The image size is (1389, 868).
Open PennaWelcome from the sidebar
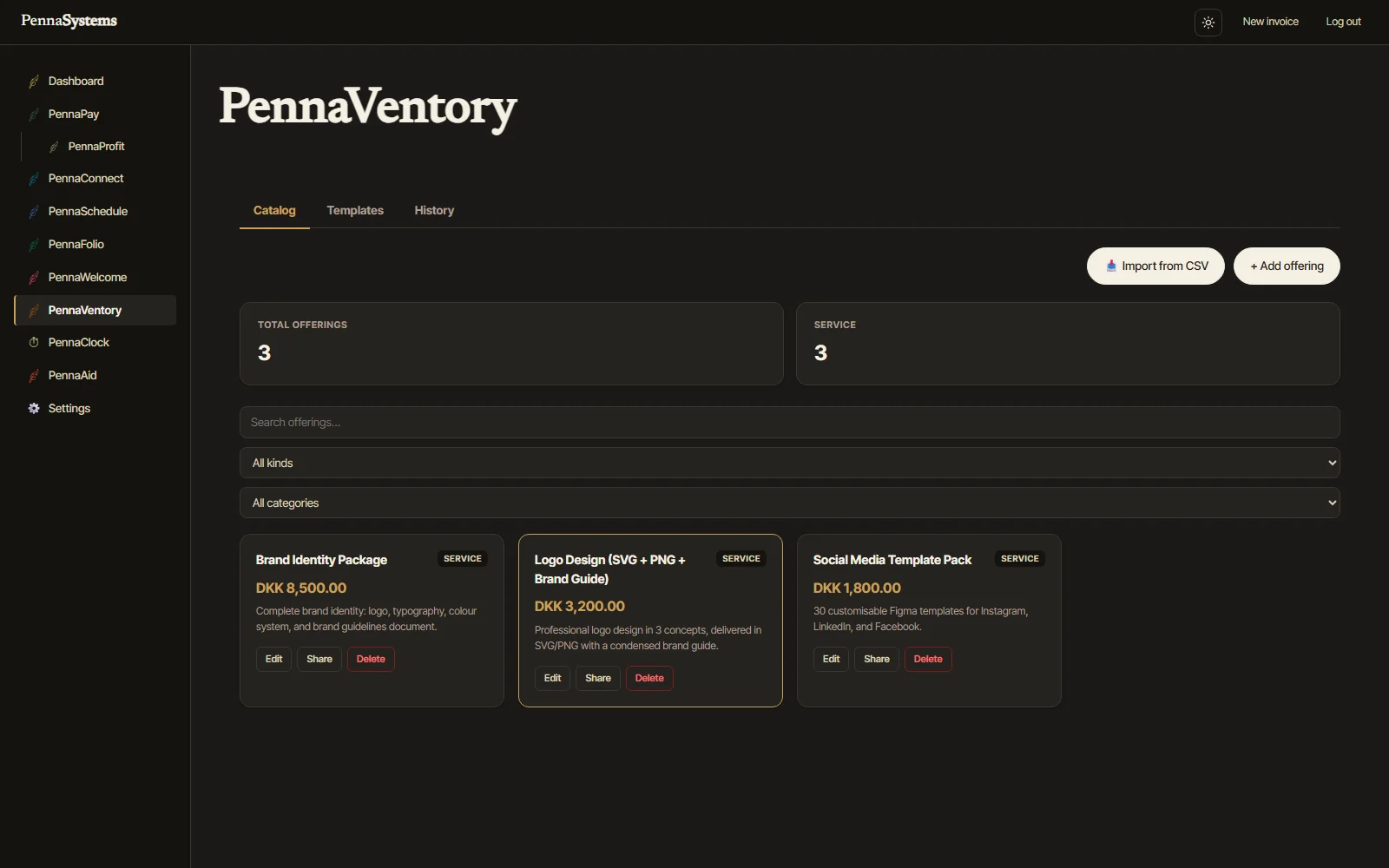tap(95, 278)
